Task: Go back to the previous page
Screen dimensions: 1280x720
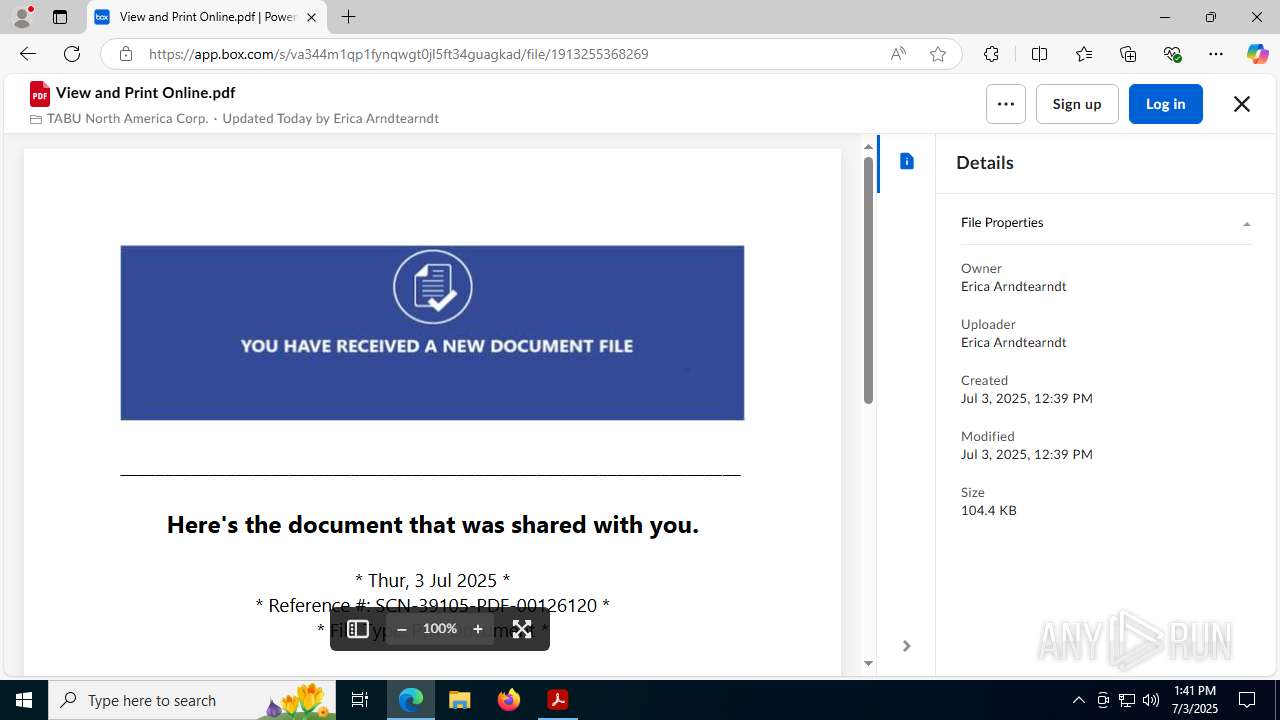Action: tap(28, 54)
